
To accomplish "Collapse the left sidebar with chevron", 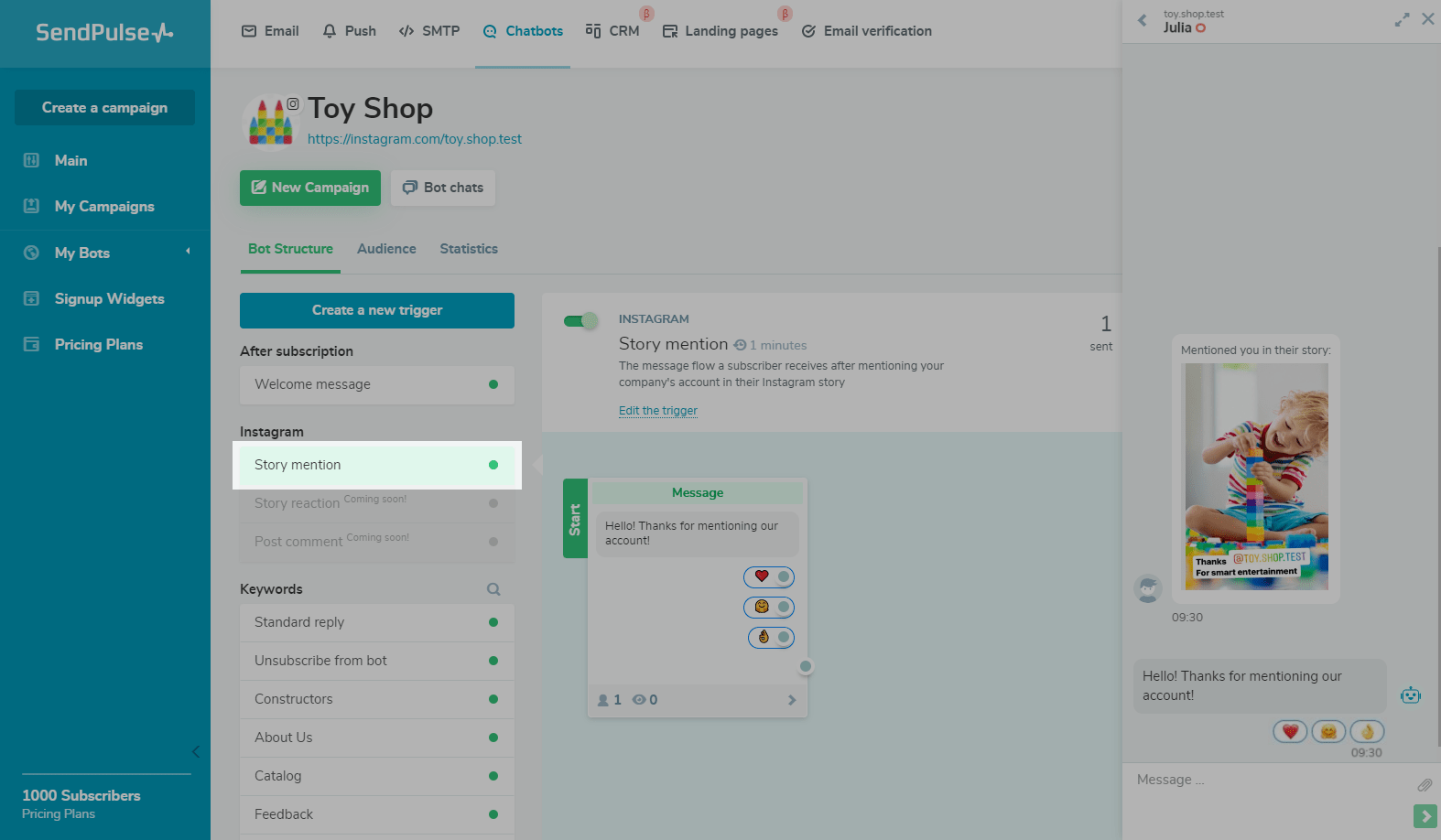I will 195,751.
